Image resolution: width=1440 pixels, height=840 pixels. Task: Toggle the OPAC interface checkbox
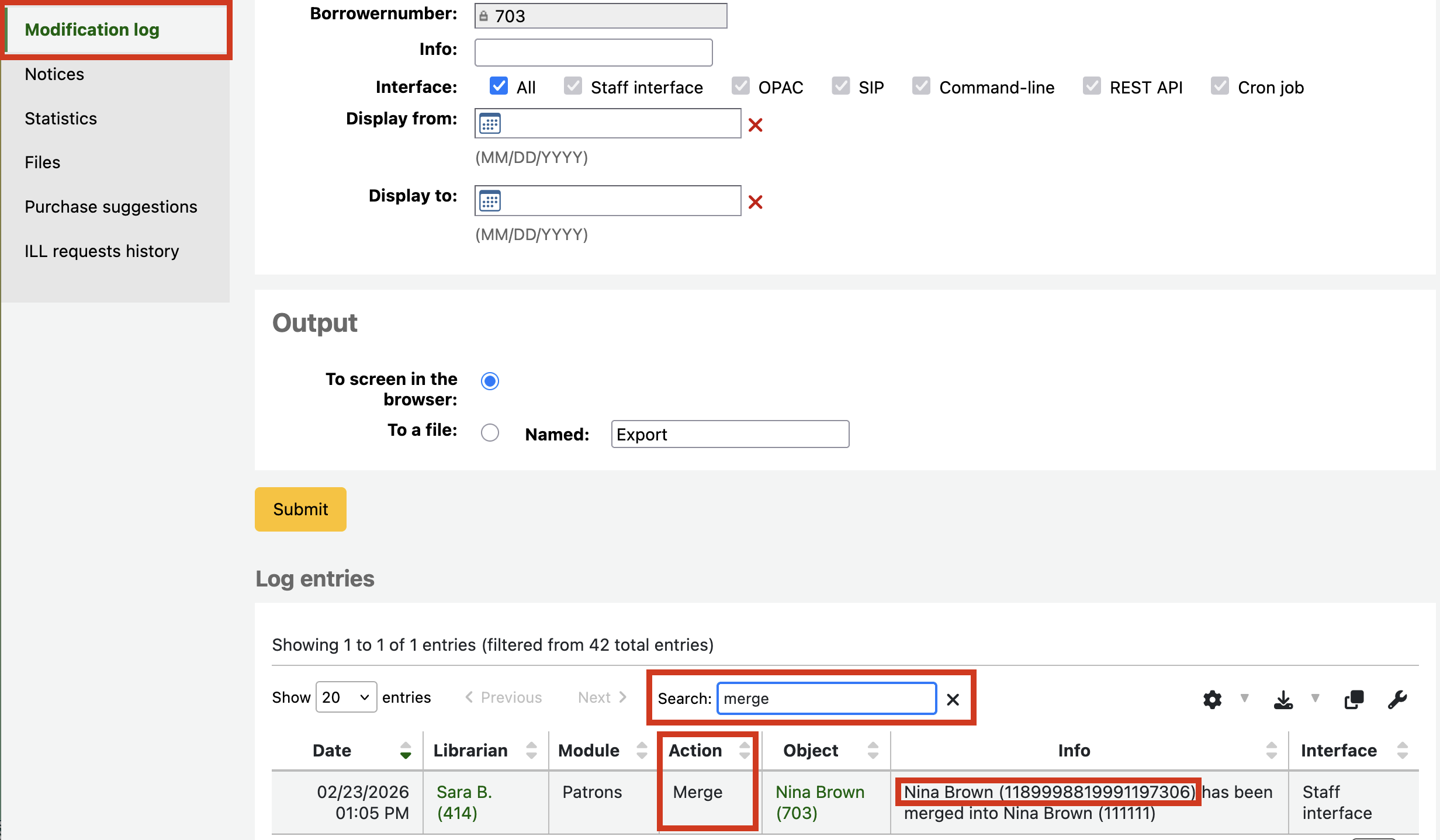point(740,86)
